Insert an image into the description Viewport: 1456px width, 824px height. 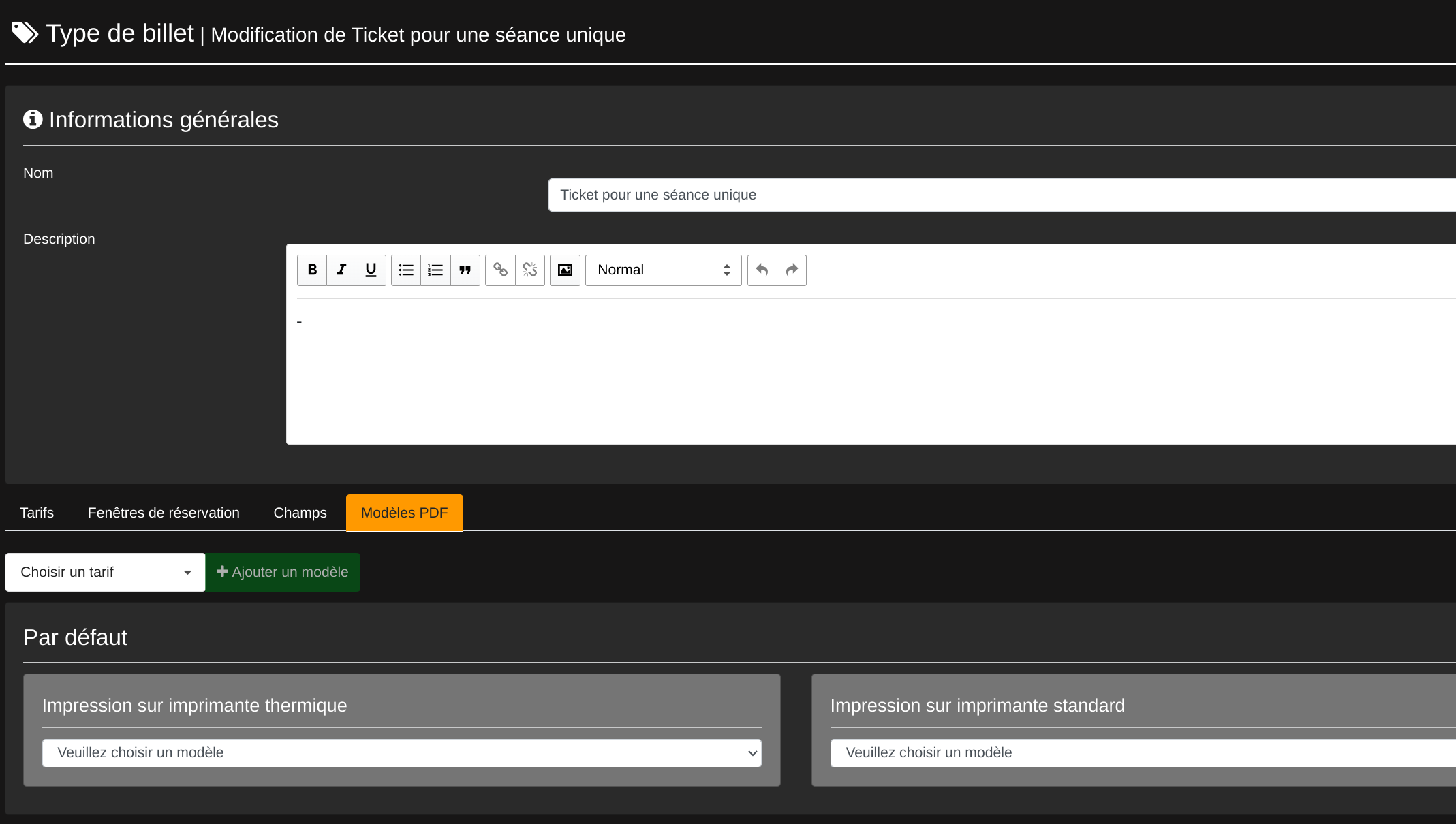(x=565, y=270)
